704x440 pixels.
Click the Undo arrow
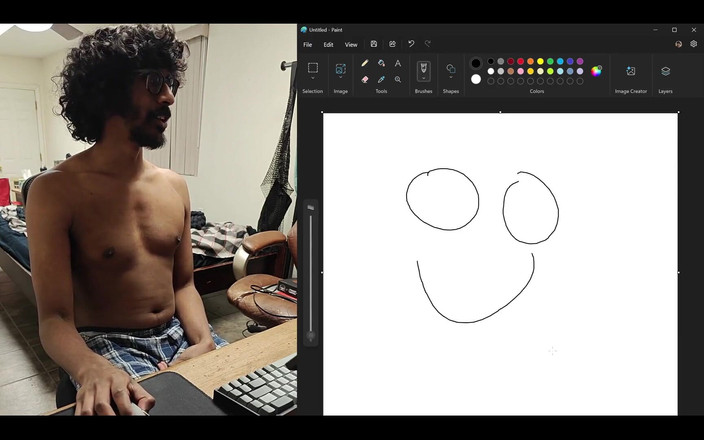[x=410, y=44]
